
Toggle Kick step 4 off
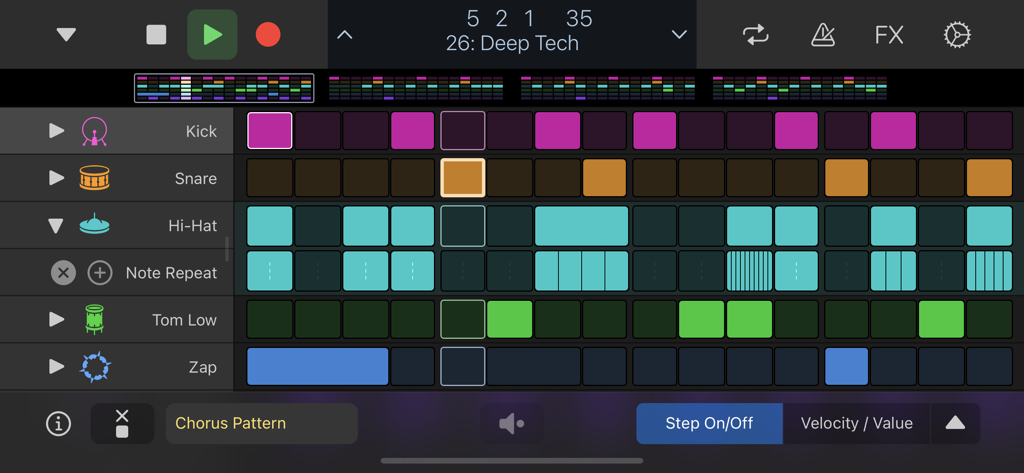(x=413, y=131)
